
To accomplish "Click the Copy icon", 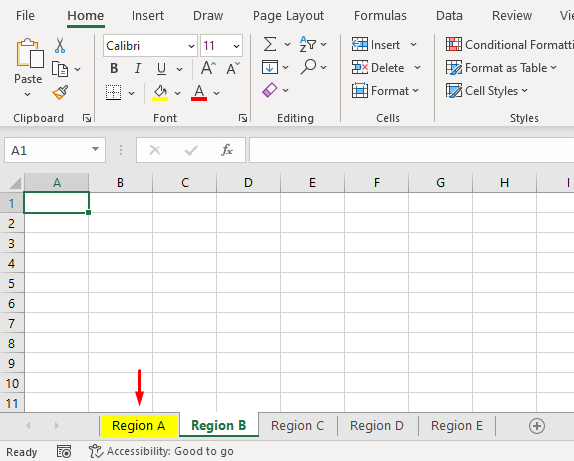I will (60, 69).
